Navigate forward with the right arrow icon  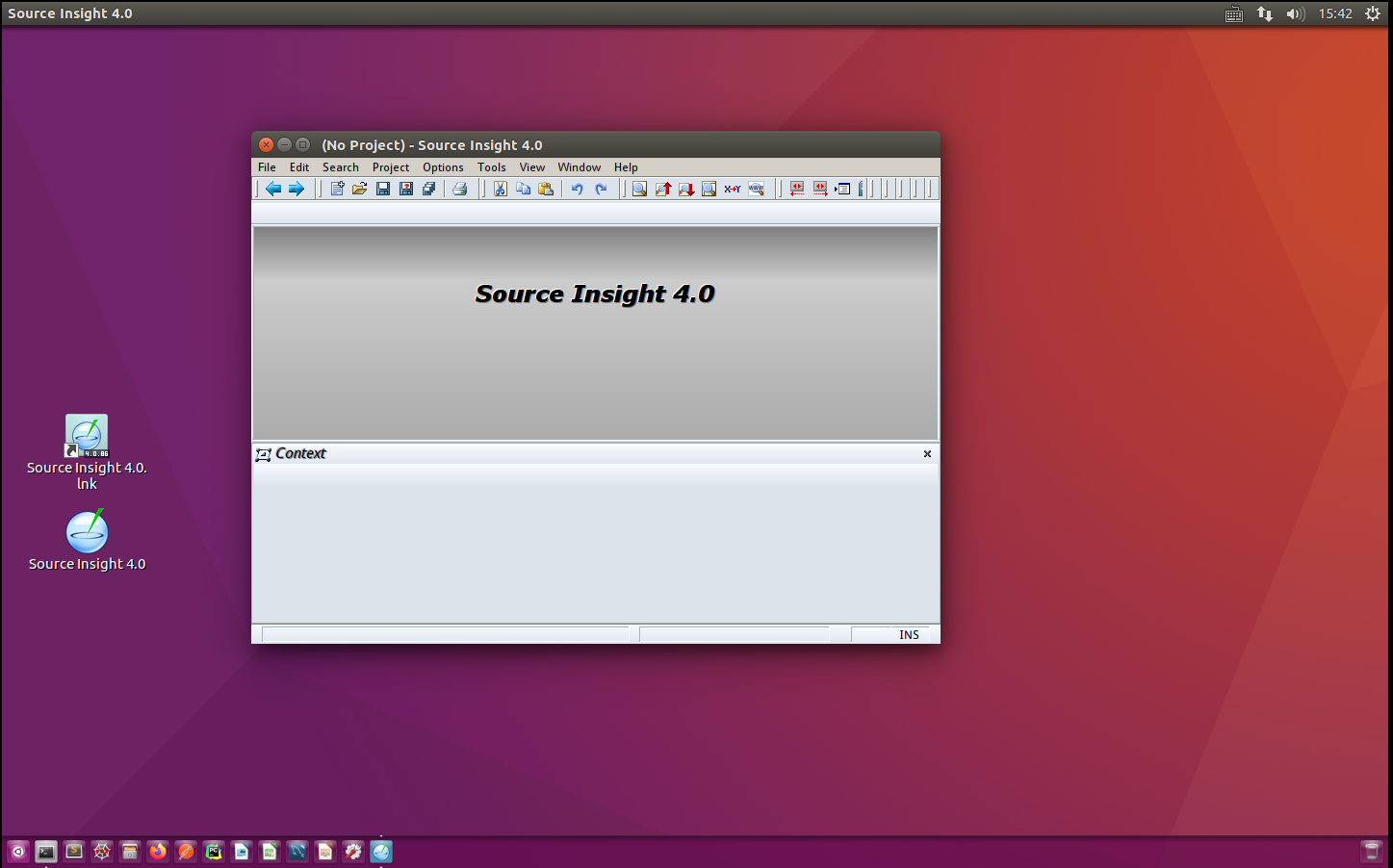[297, 189]
